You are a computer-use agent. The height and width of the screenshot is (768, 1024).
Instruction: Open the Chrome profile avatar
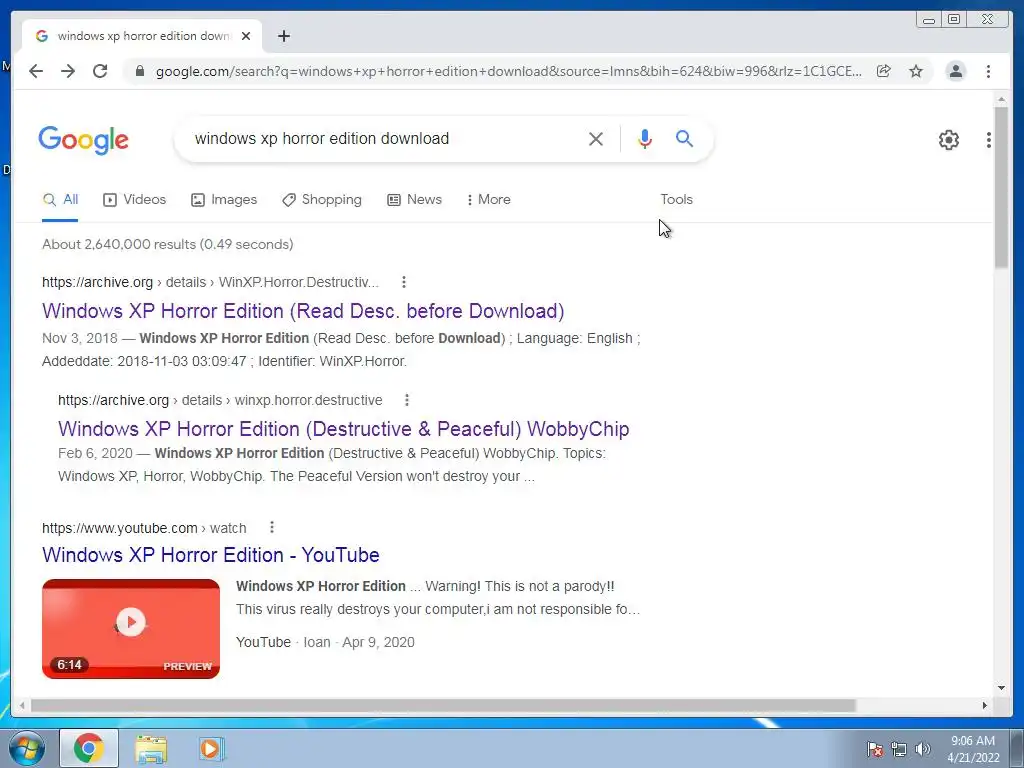[x=956, y=71]
